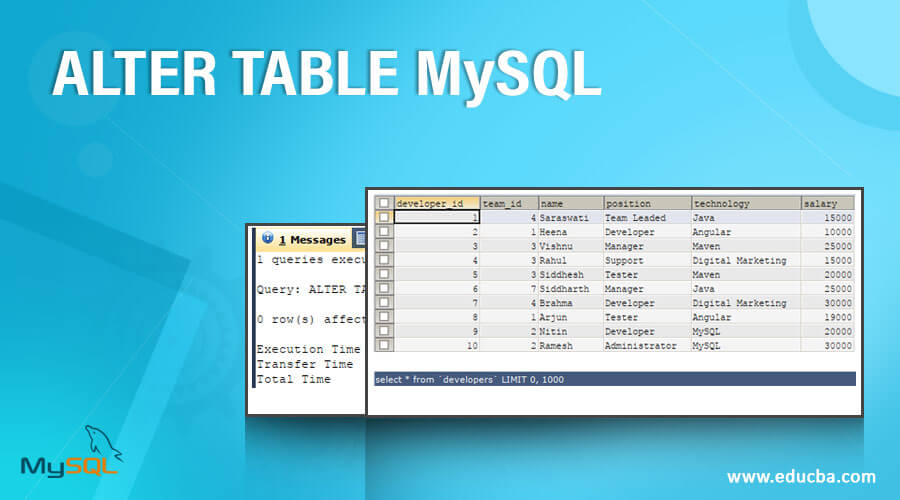Select the name cell 'Saraswati'

pos(571,218)
